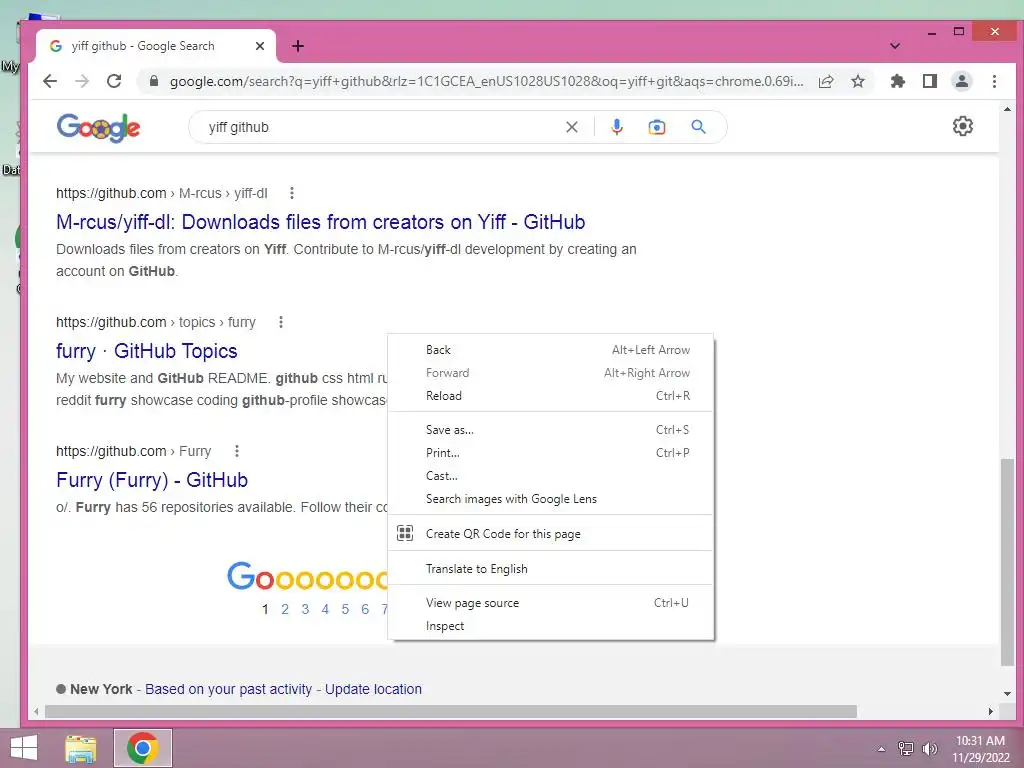The image size is (1024, 768).
Task: Choose Back in the context menu
Action: point(551,350)
